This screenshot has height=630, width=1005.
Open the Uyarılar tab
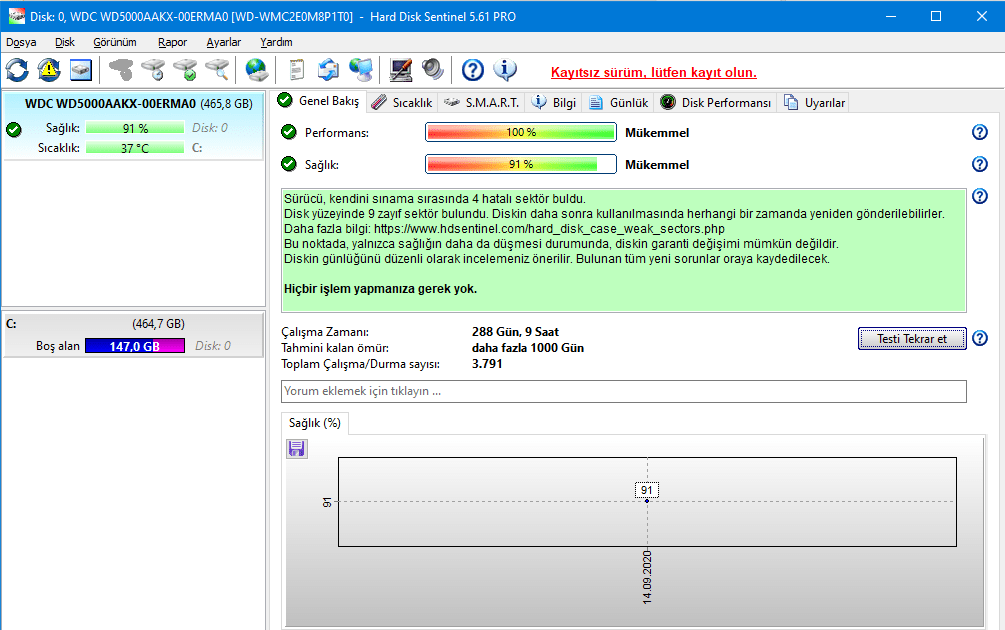tap(815, 103)
